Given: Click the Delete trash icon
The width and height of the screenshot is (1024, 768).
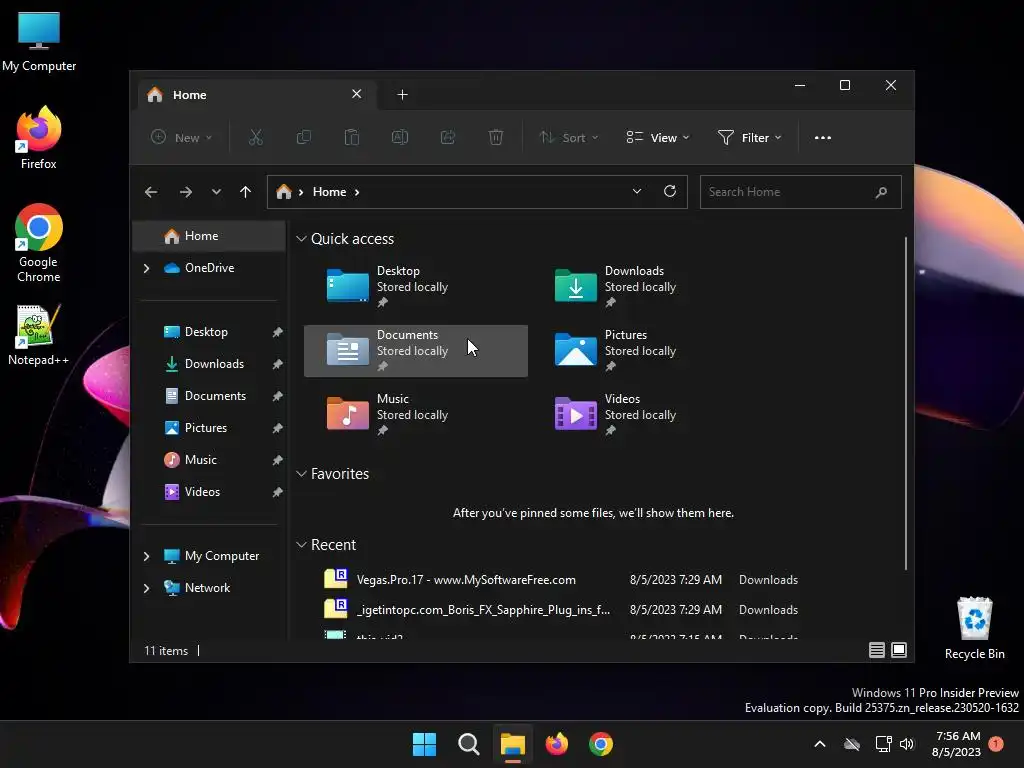Looking at the screenshot, I should 496,137.
